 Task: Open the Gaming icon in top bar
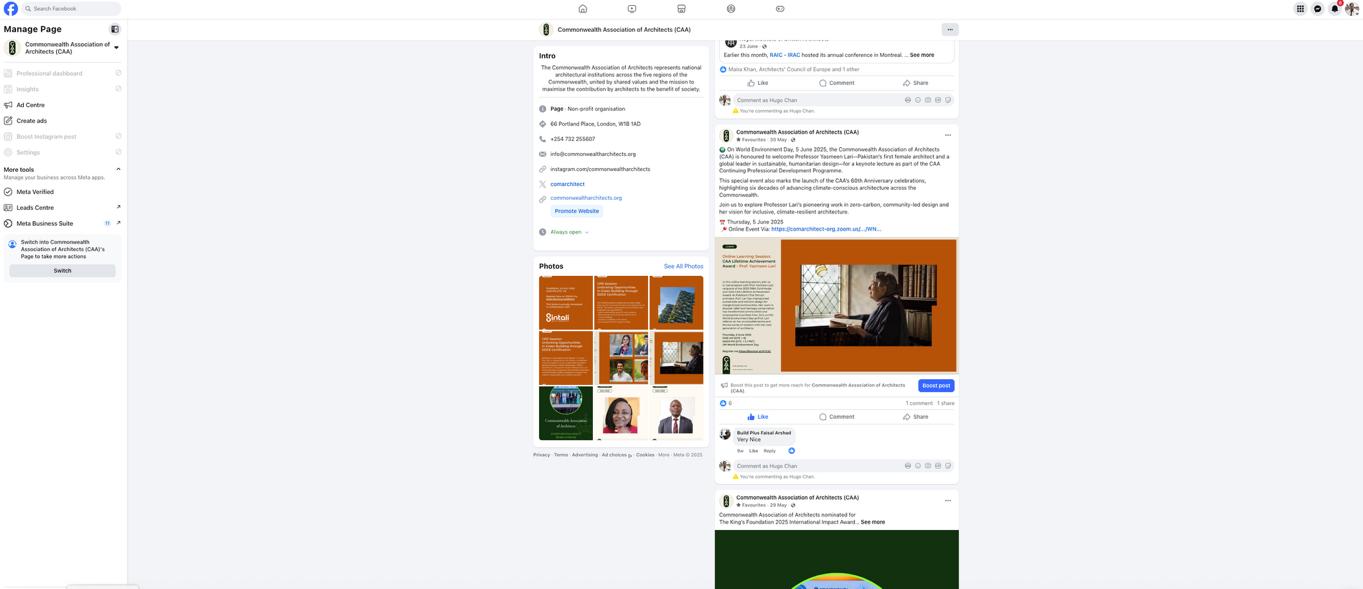[780, 9]
